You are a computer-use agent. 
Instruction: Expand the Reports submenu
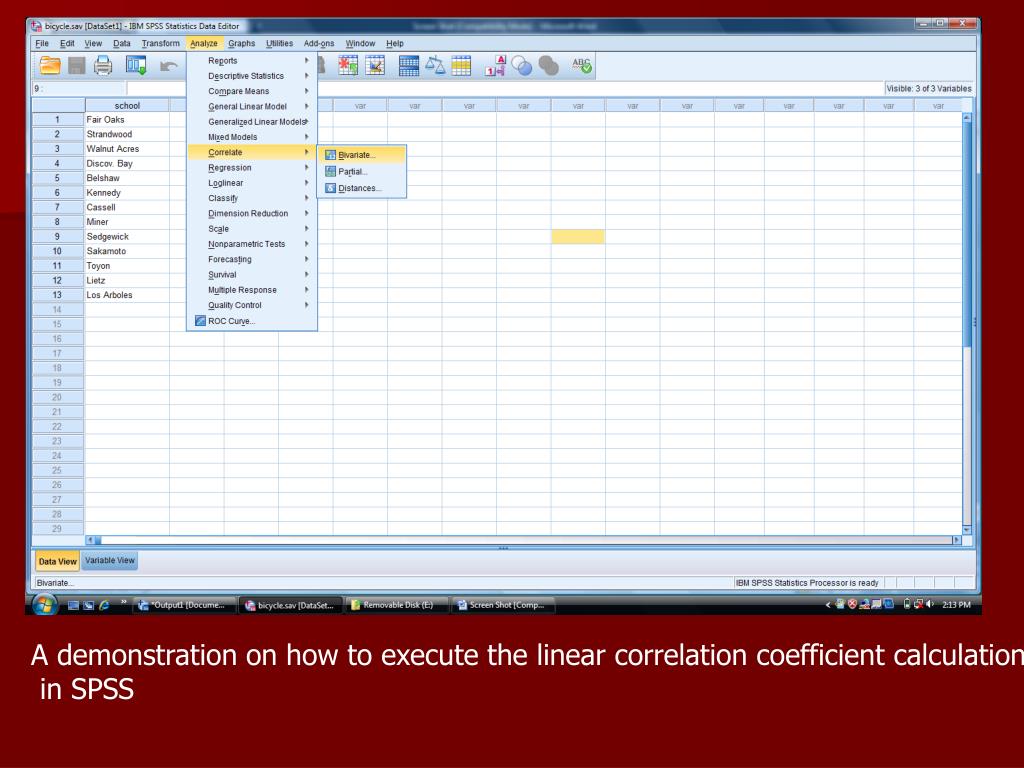click(x=251, y=61)
